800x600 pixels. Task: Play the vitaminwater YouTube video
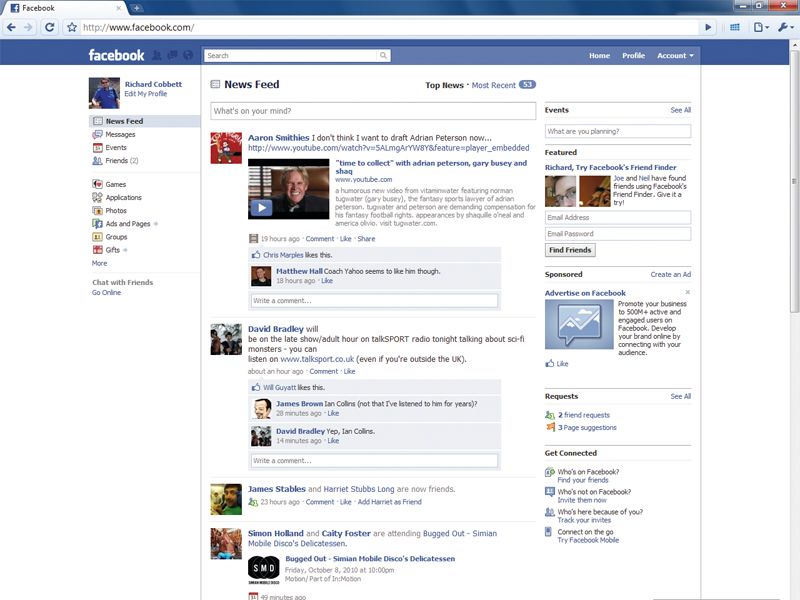pos(262,210)
